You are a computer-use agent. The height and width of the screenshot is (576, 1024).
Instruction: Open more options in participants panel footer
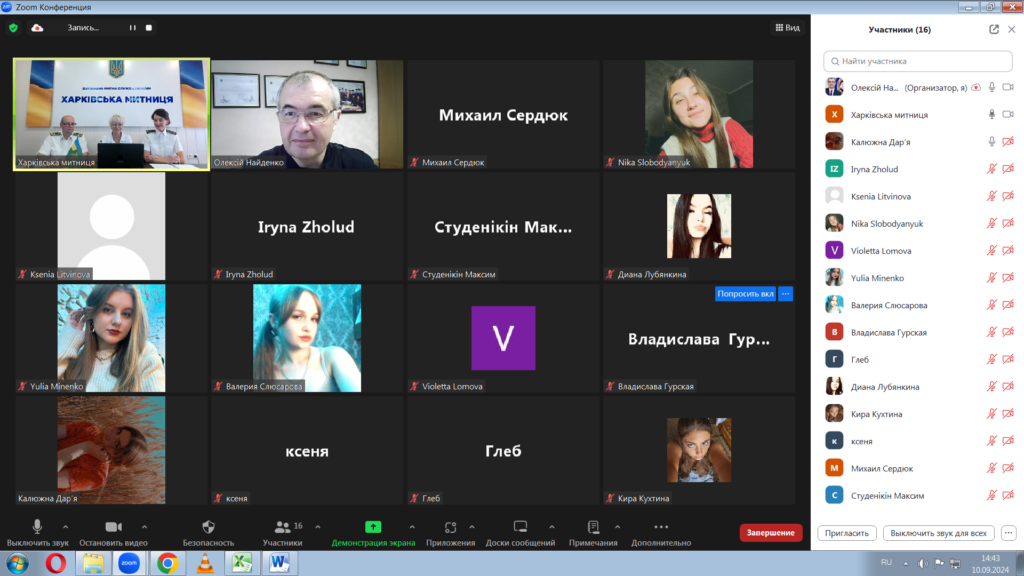pos(1008,533)
